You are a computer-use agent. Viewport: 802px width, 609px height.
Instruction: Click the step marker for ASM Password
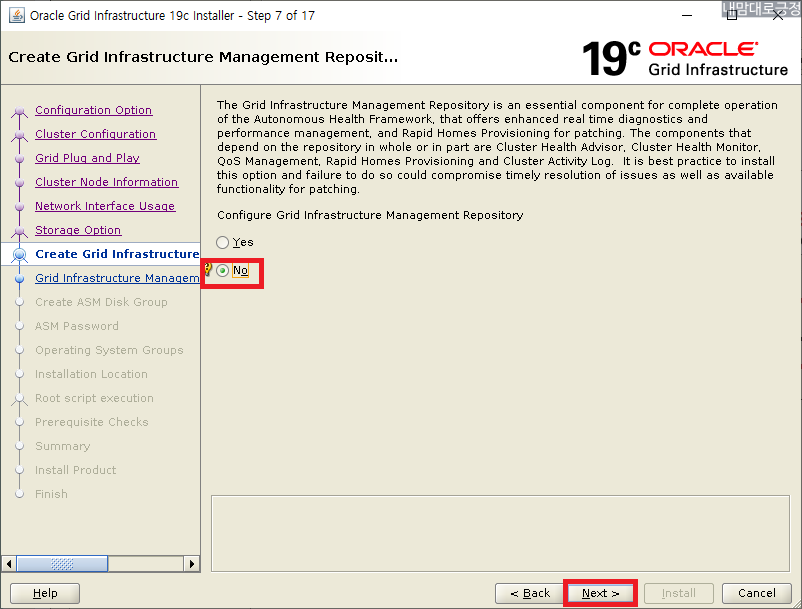tap(19, 326)
